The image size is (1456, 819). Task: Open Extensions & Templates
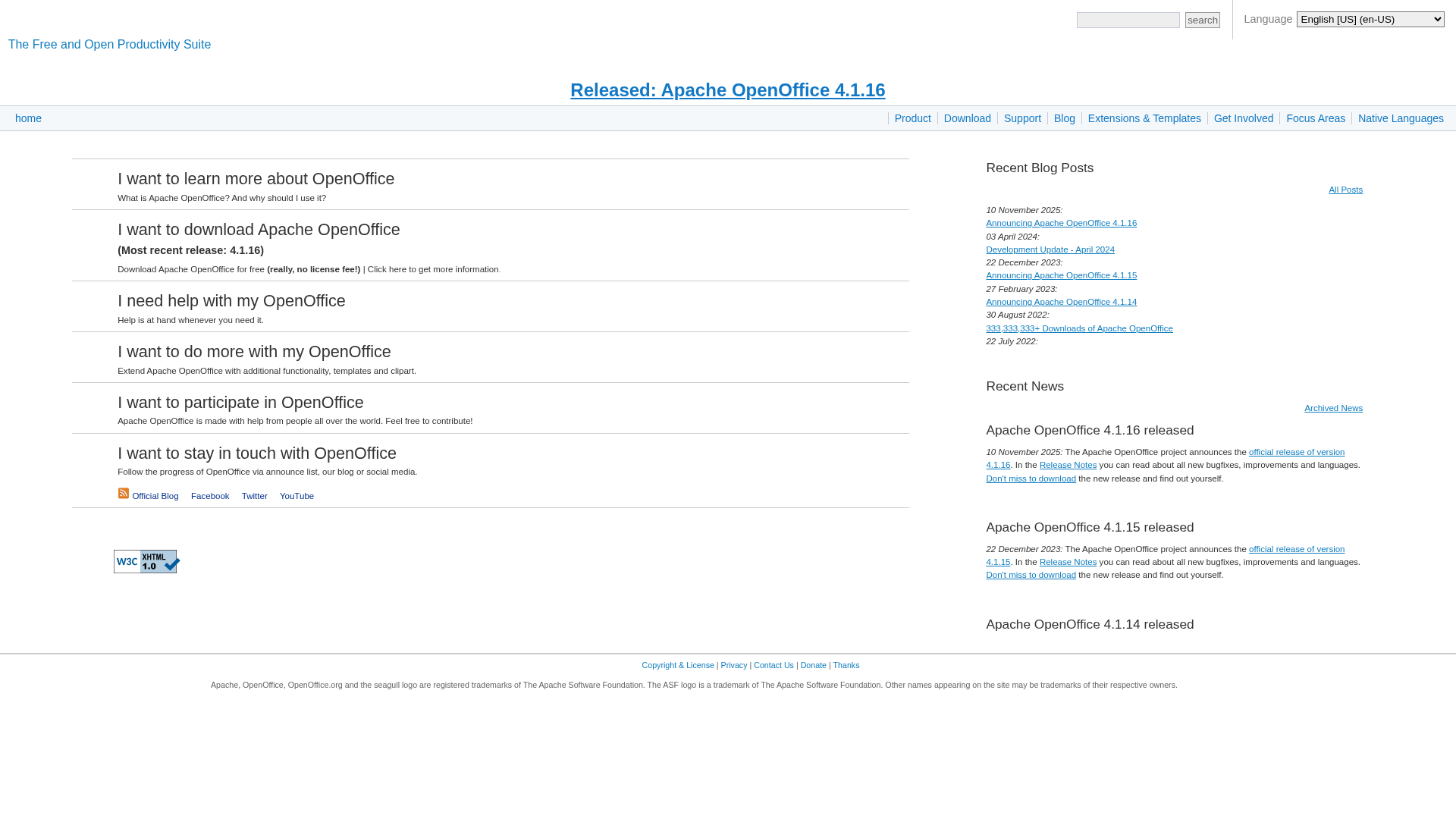pos(1144,118)
